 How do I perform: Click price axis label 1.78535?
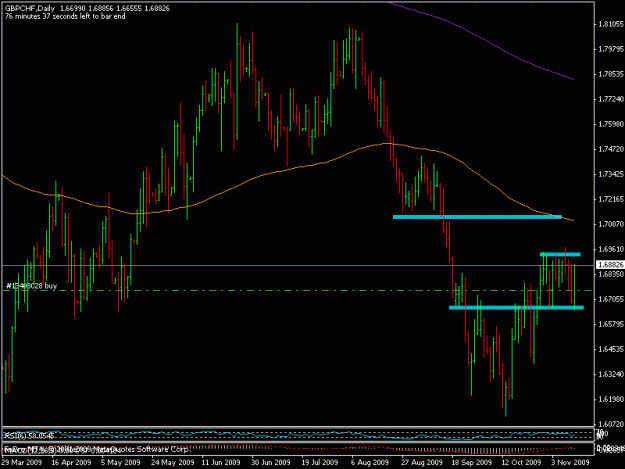pyautogui.click(x=610, y=74)
